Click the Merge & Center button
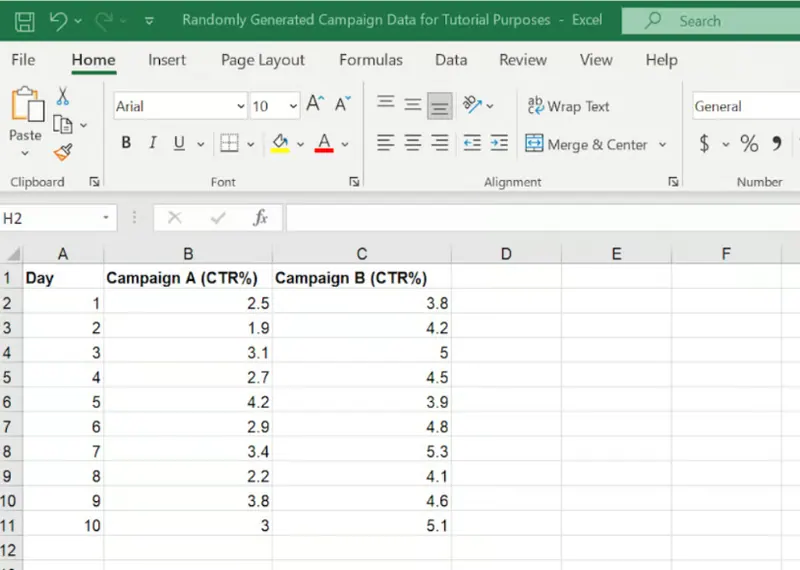This screenshot has height=570, width=800. pyautogui.click(x=587, y=144)
